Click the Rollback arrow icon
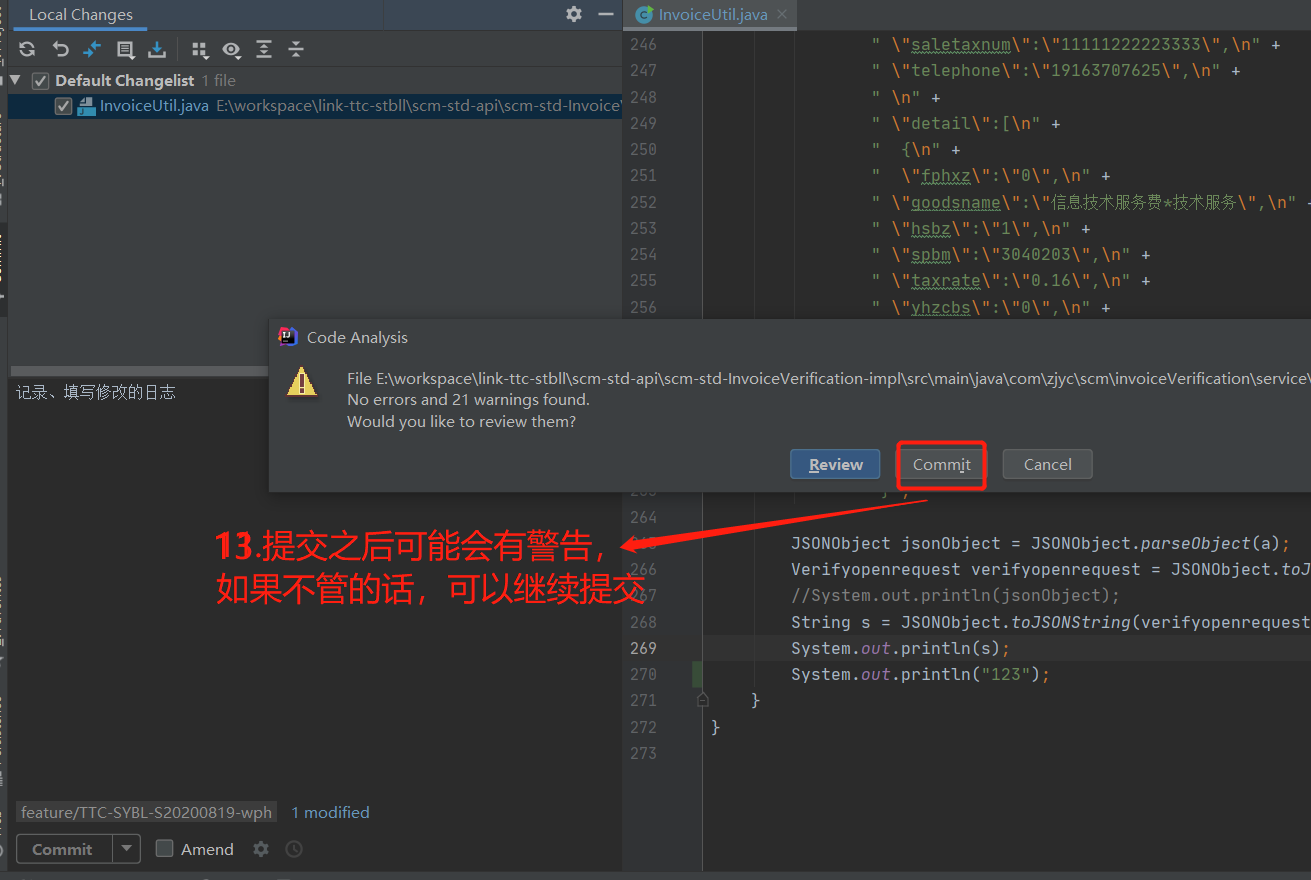 (x=60, y=49)
